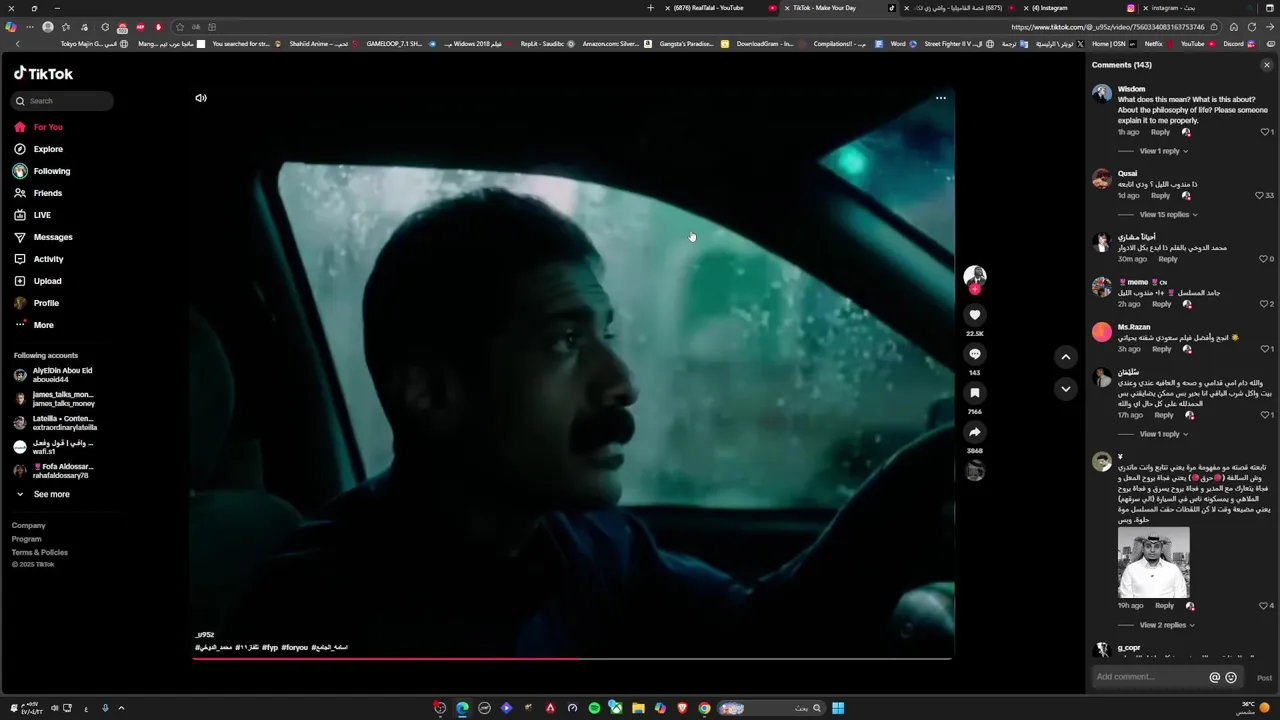Image resolution: width=1280 pixels, height=720 pixels.
Task: Like Qusai's comment with 33 likes
Action: pyautogui.click(x=1260, y=195)
